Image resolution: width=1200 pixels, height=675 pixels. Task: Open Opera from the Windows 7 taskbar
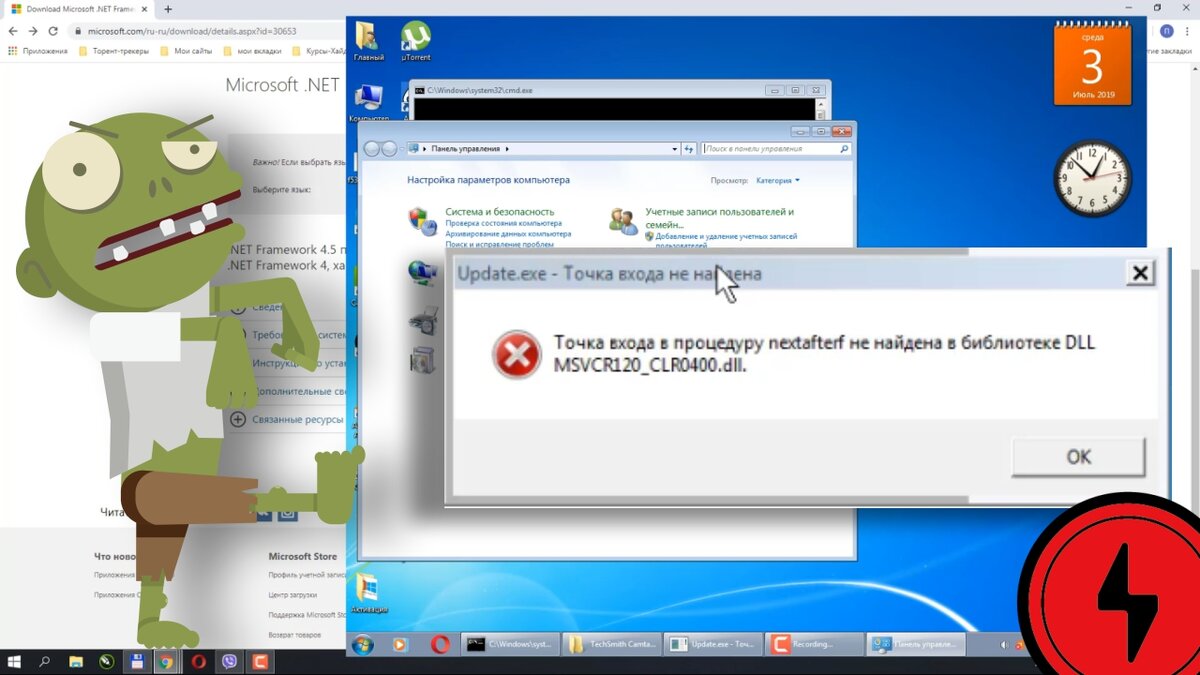pyautogui.click(x=438, y=644)
